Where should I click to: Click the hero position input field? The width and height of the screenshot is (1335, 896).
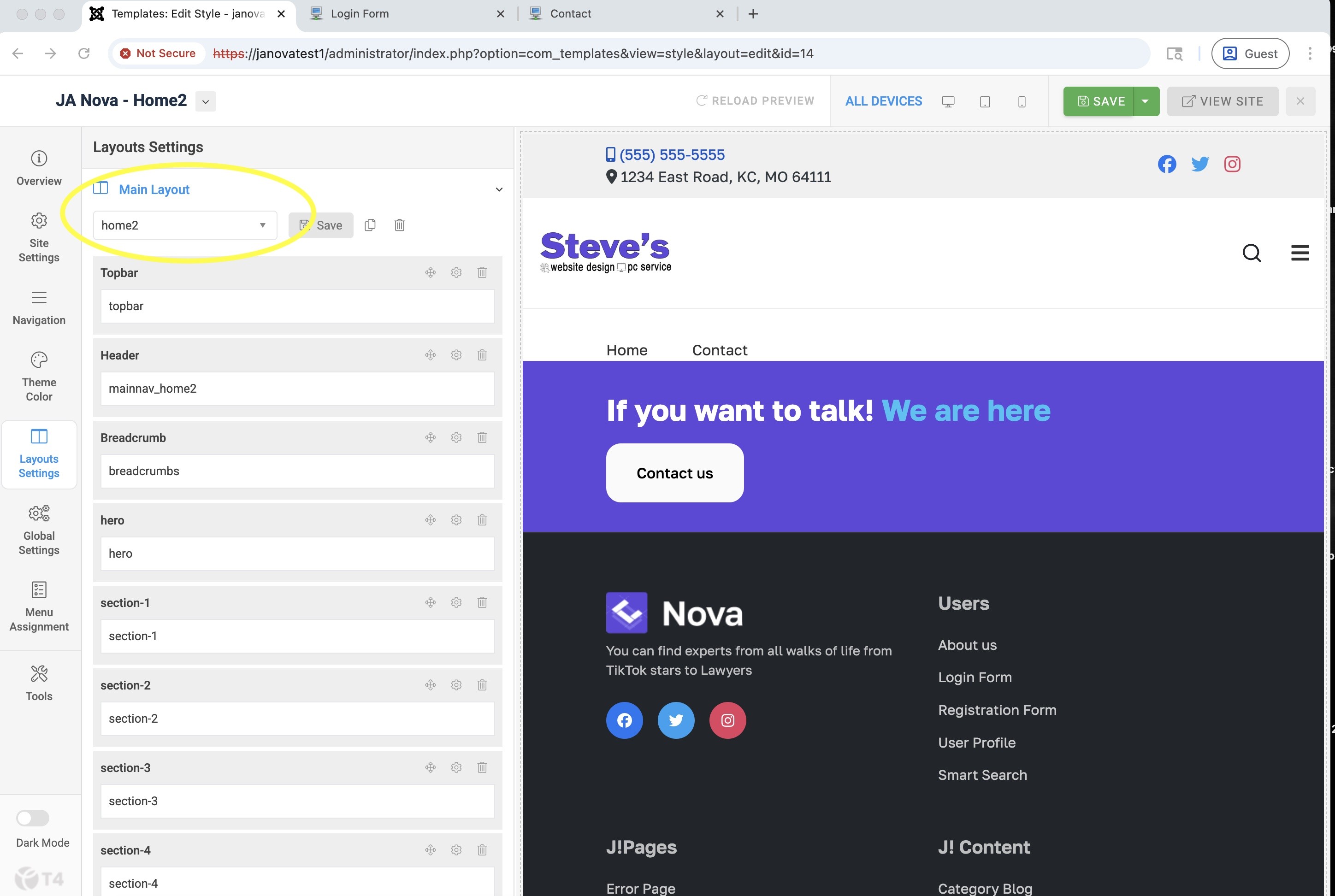pyautogui.click(x=297, y=553)
